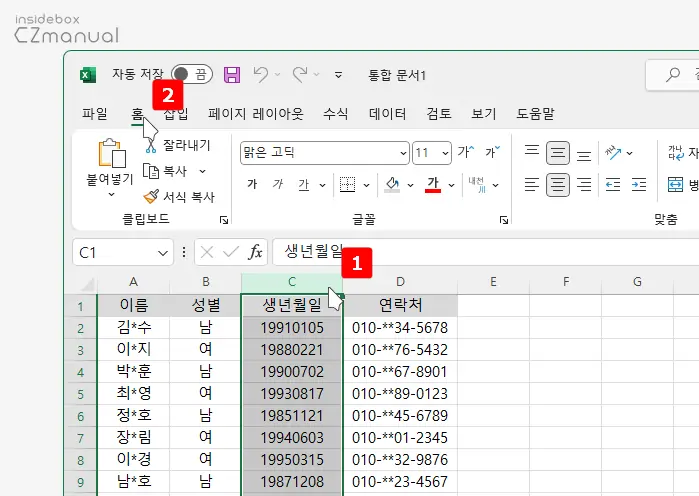This screenshot has height=496, width=699.
Task: Open the font size 11 dropdown
Action: [x=445, y=153]
